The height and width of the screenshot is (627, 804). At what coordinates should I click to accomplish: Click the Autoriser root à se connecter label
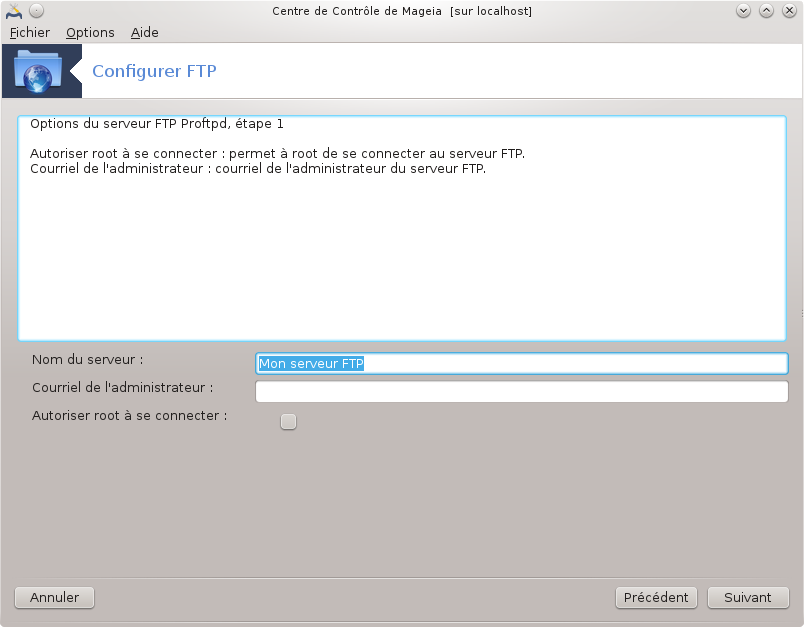tap(130, 415)
